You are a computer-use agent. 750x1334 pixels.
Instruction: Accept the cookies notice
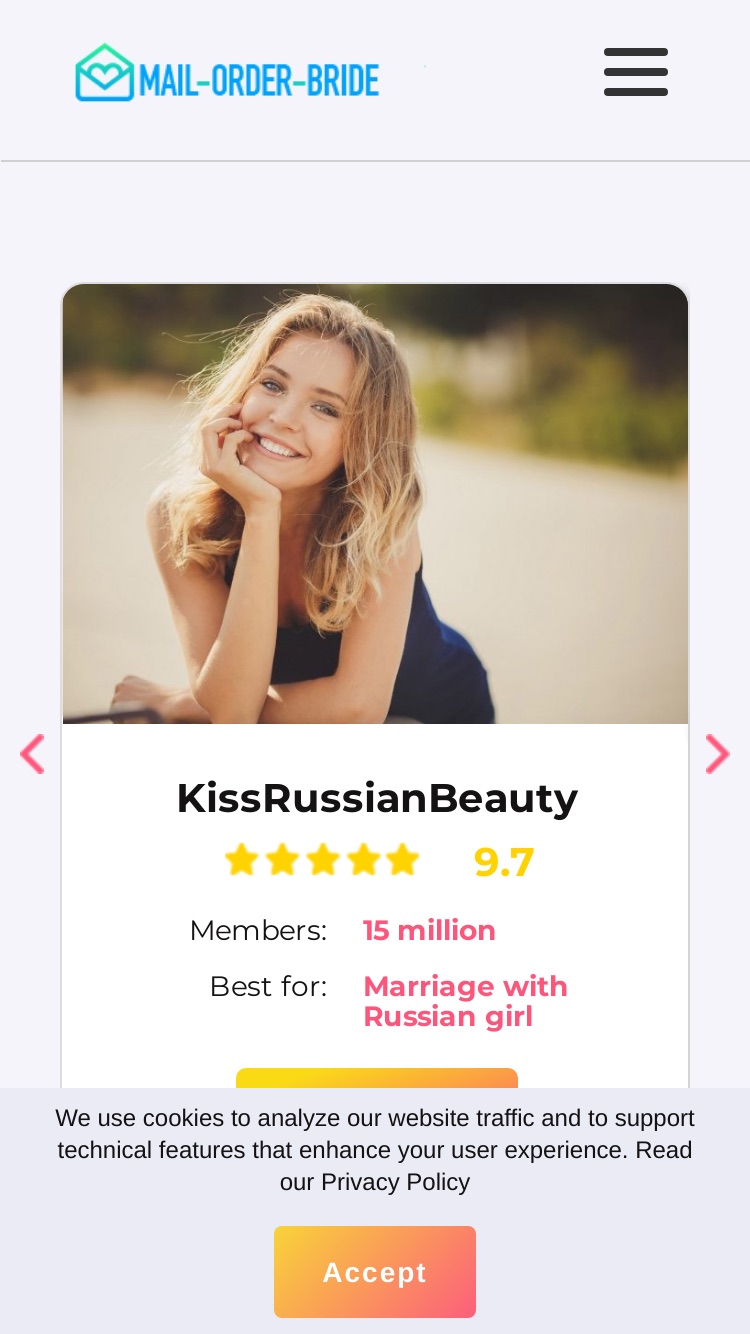point(375,1272)
